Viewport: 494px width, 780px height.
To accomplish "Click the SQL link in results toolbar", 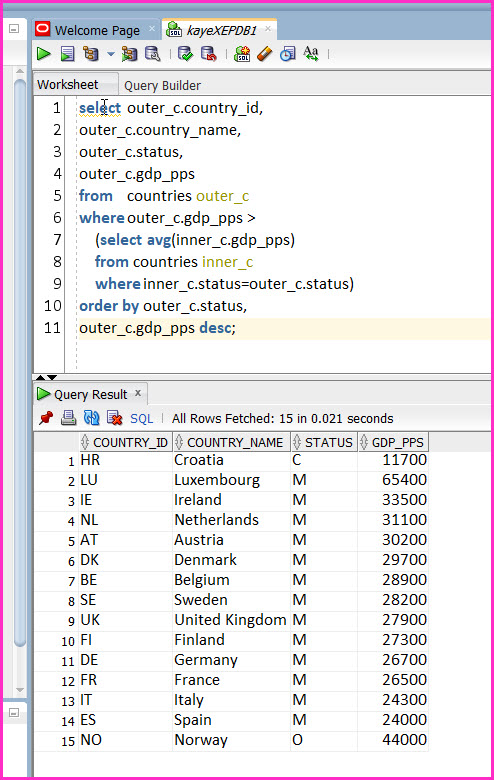I will click(141, 419).
